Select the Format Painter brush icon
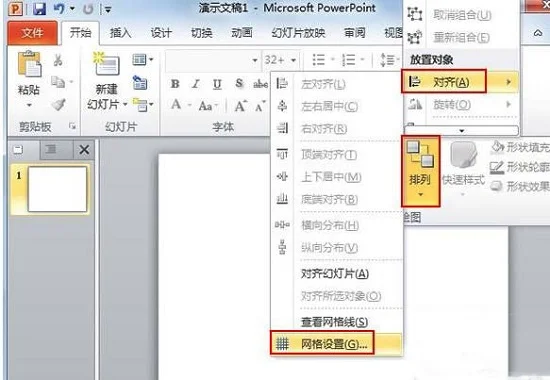Screen dimensions: 550x380 click(x=58, y=105)
